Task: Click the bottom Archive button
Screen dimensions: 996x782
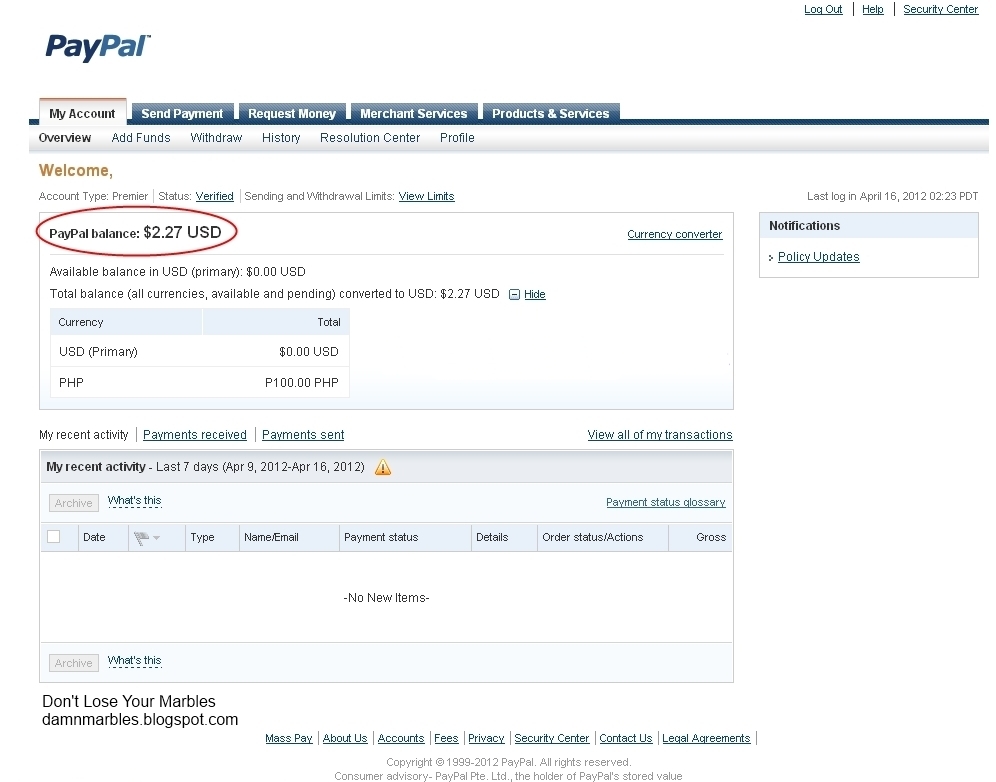Action: 74,663
